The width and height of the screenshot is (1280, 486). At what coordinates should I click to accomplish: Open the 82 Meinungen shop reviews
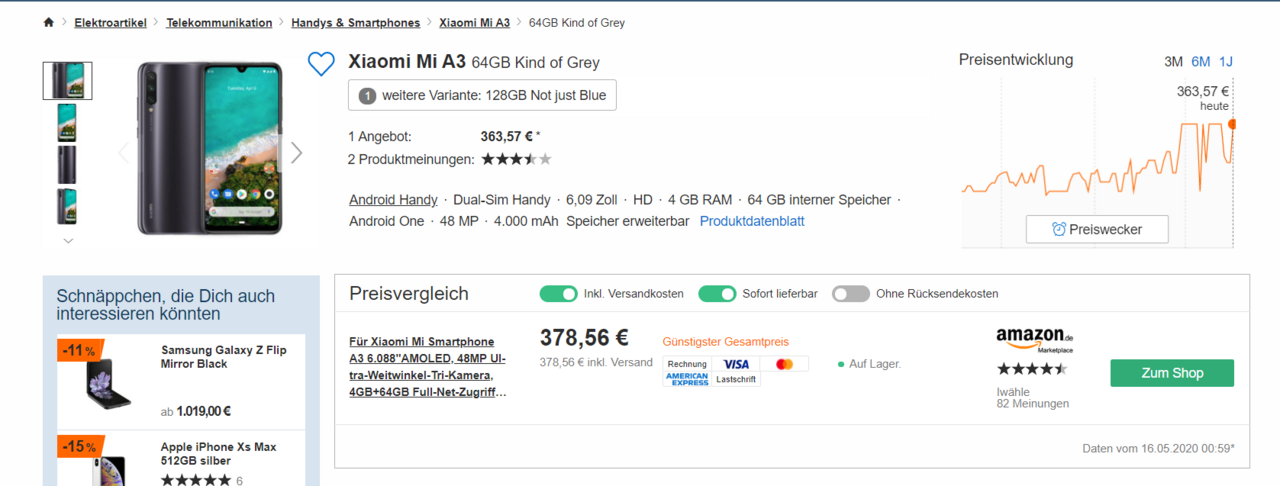point(1033,404)
